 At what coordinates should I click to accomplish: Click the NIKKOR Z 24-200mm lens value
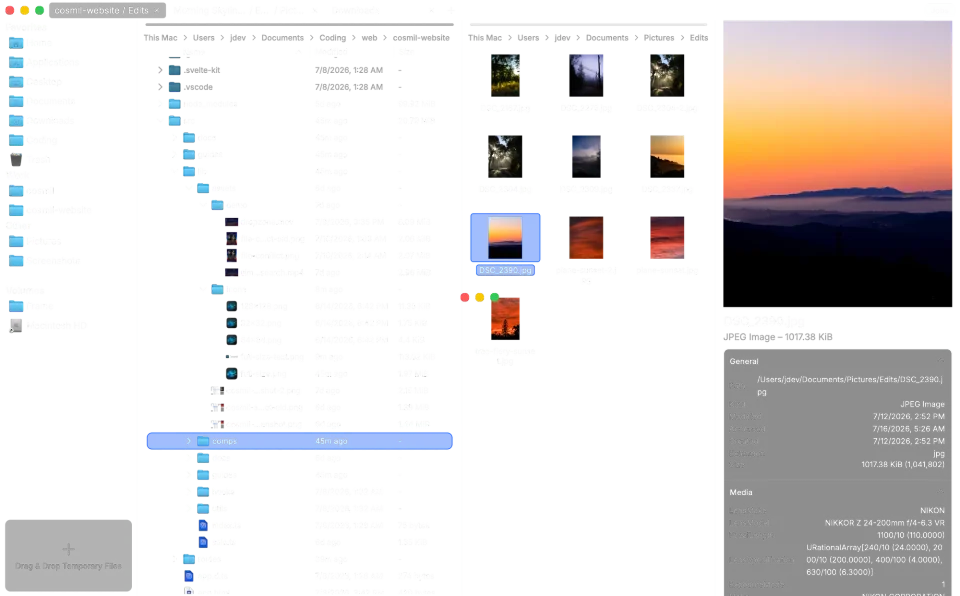click(x=884, y=522)
